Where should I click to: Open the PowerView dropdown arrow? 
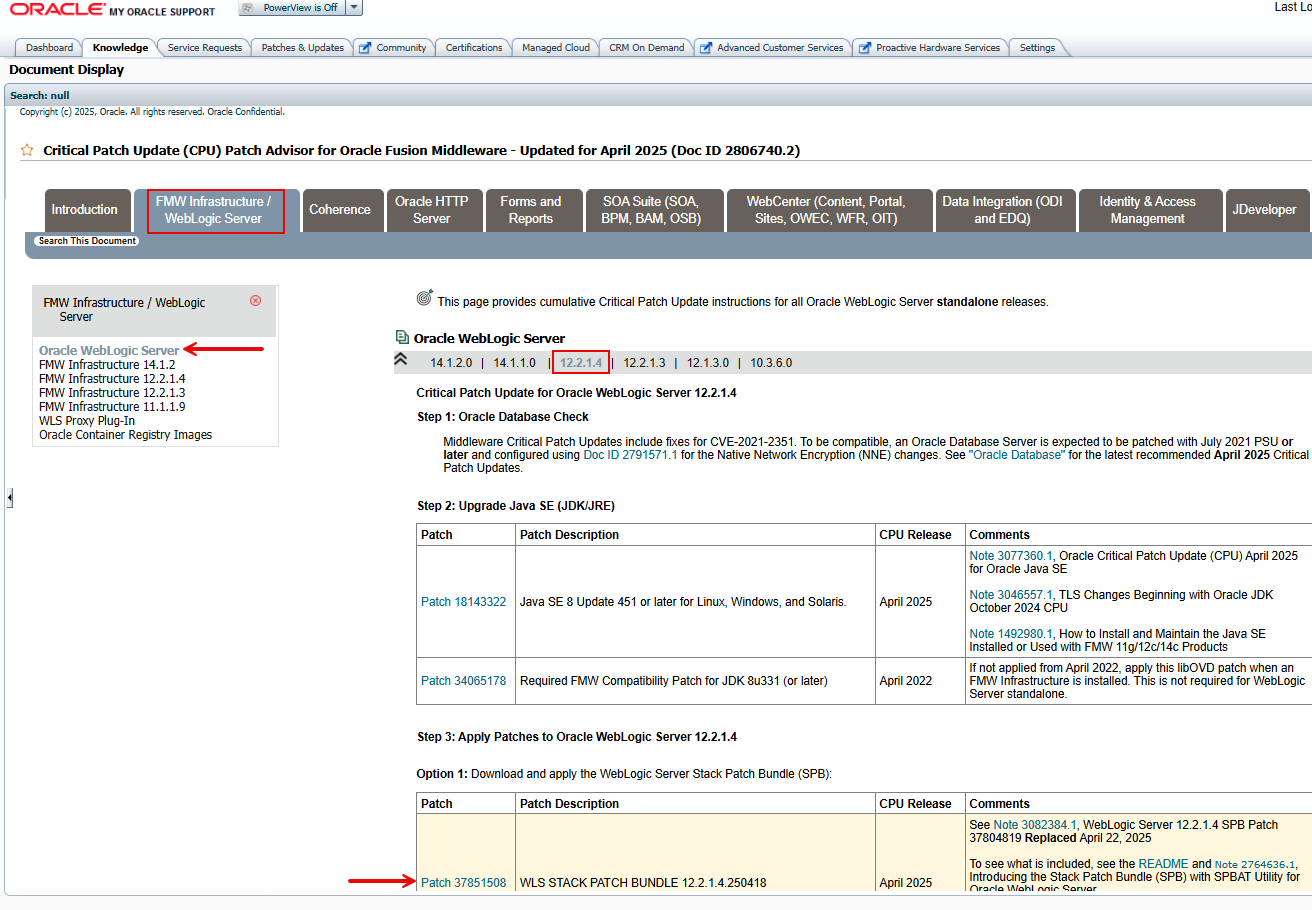[x=355, y=8]
